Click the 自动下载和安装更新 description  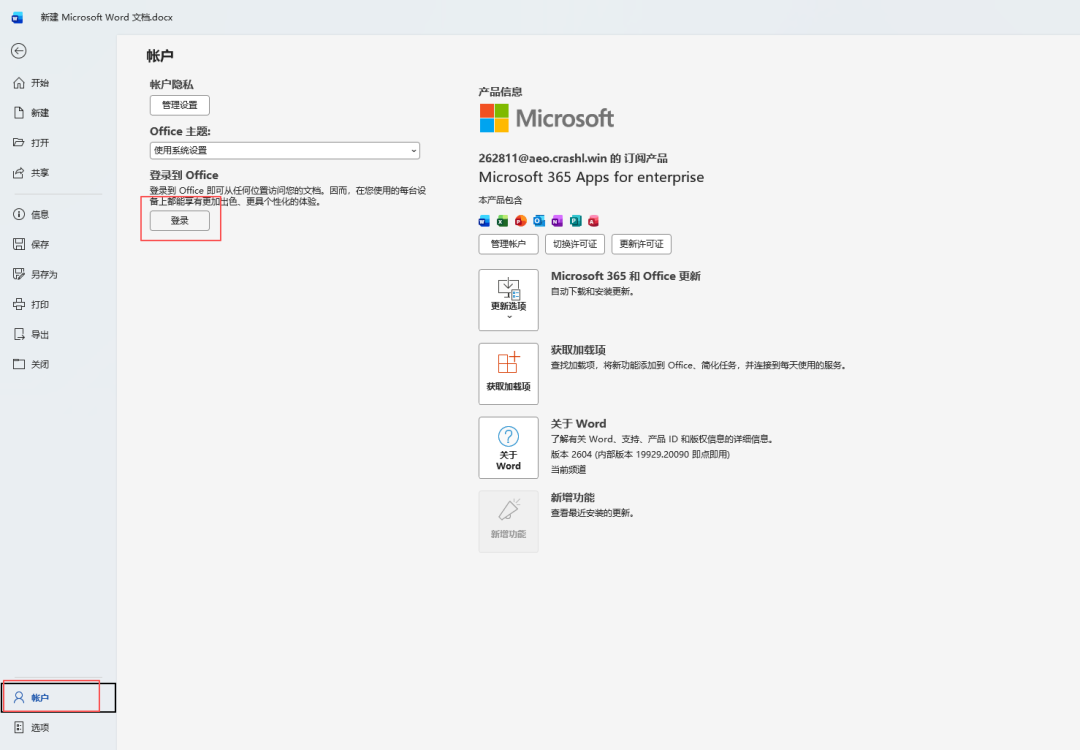tap(592, 291)
